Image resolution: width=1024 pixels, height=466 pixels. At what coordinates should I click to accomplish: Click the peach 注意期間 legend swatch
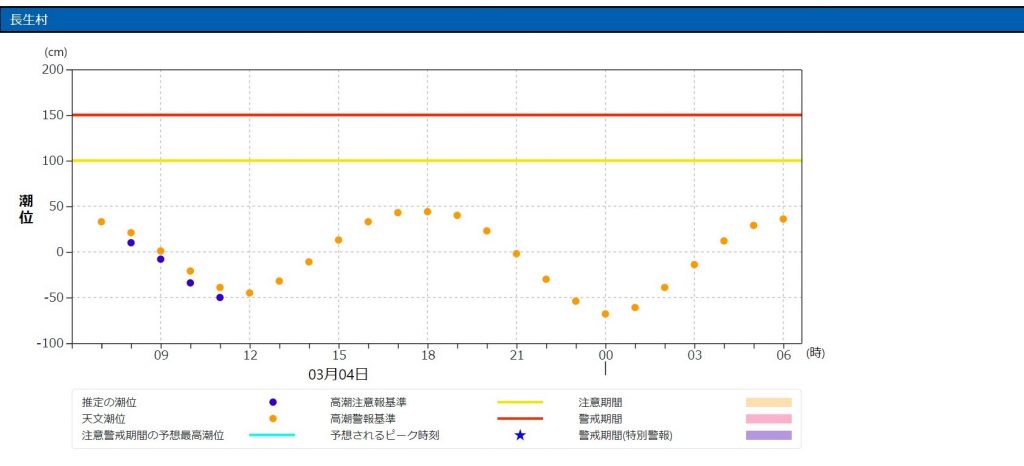click(769, 402)
